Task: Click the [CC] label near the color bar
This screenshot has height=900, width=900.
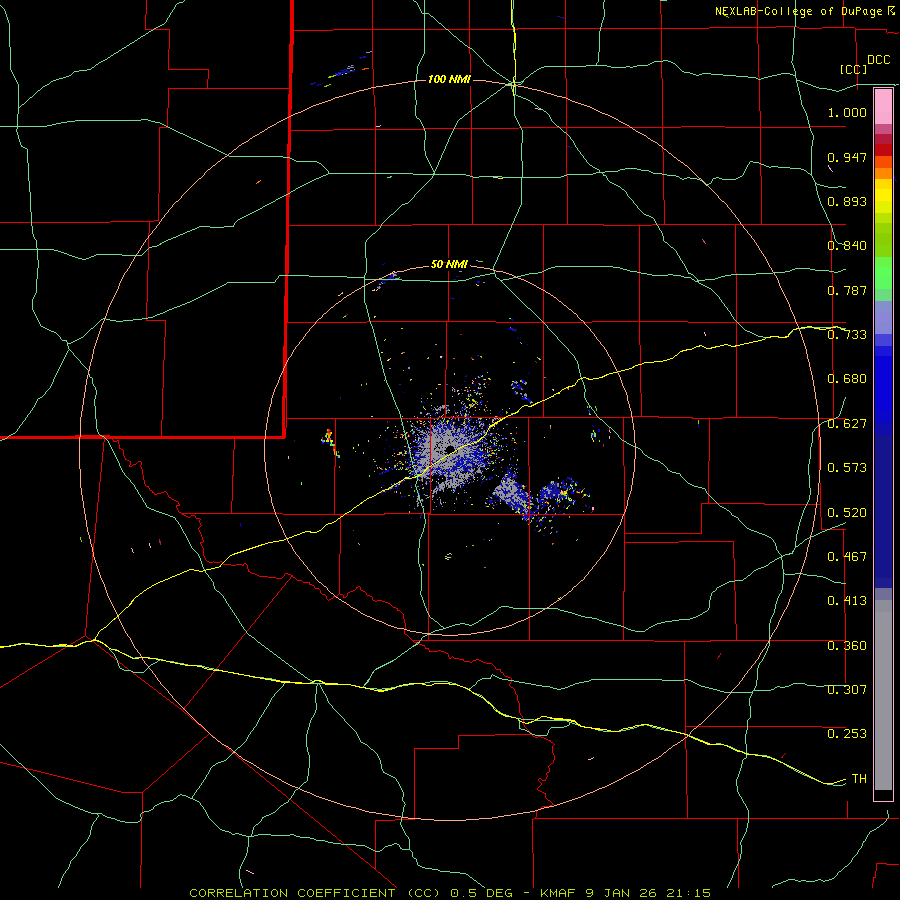Action: point(853,69)
